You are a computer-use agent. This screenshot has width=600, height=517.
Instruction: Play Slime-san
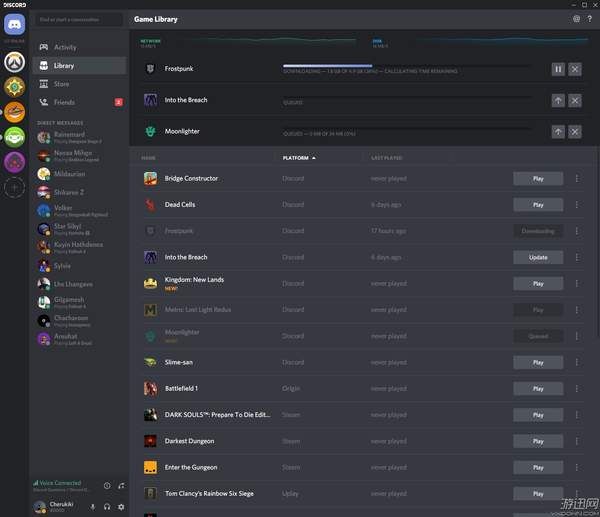point(538,362)
